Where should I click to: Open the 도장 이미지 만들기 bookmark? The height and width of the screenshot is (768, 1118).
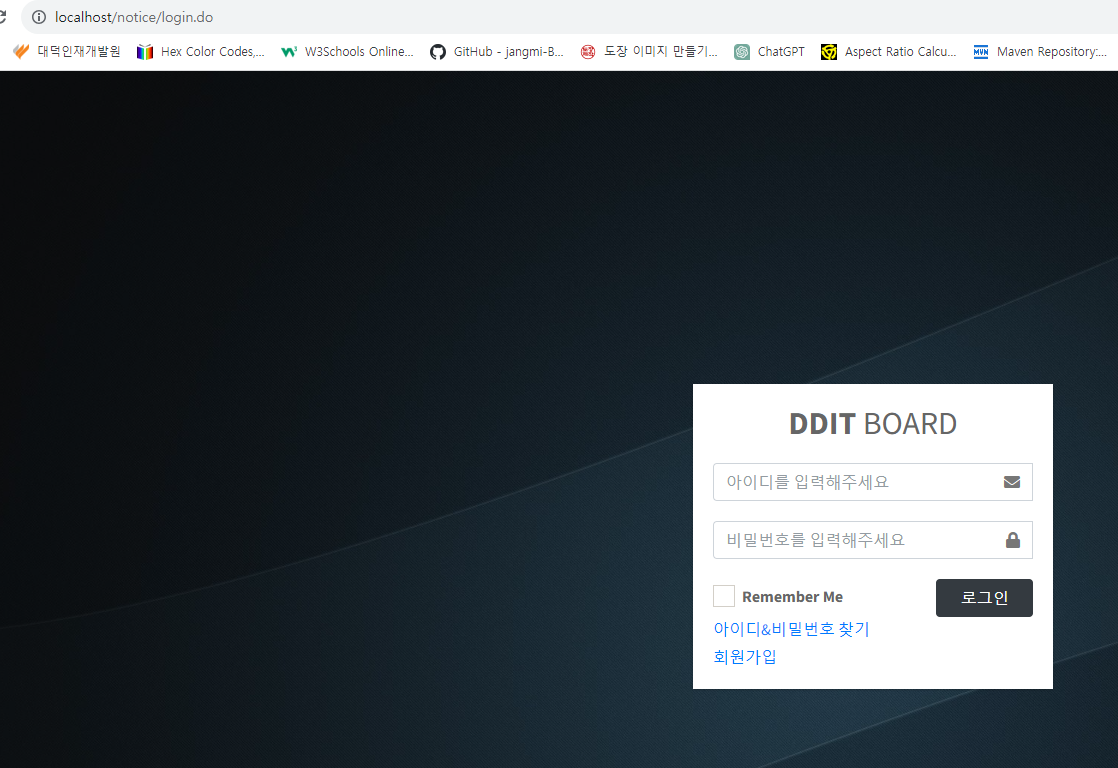[648, 51]
